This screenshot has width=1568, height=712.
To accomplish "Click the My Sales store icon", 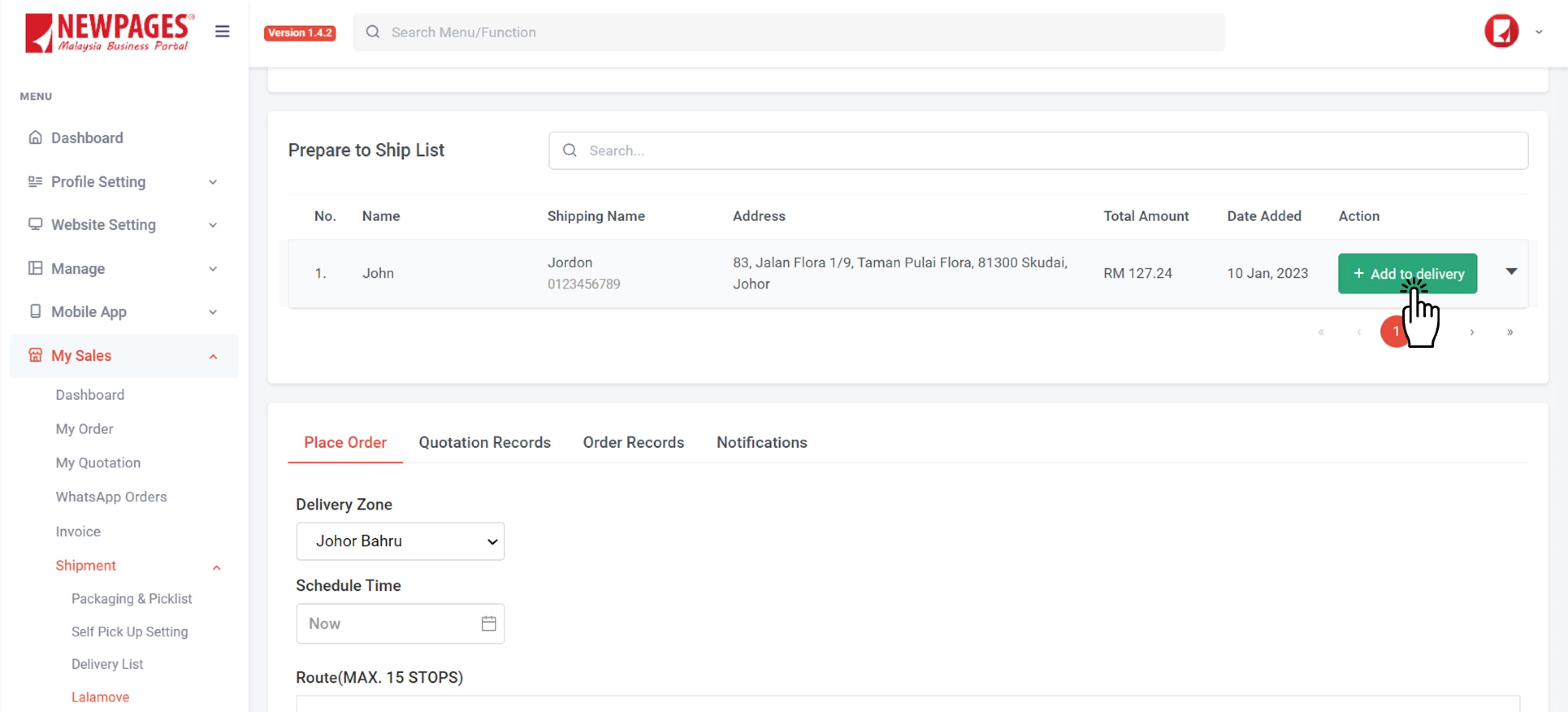I will 35,355.
